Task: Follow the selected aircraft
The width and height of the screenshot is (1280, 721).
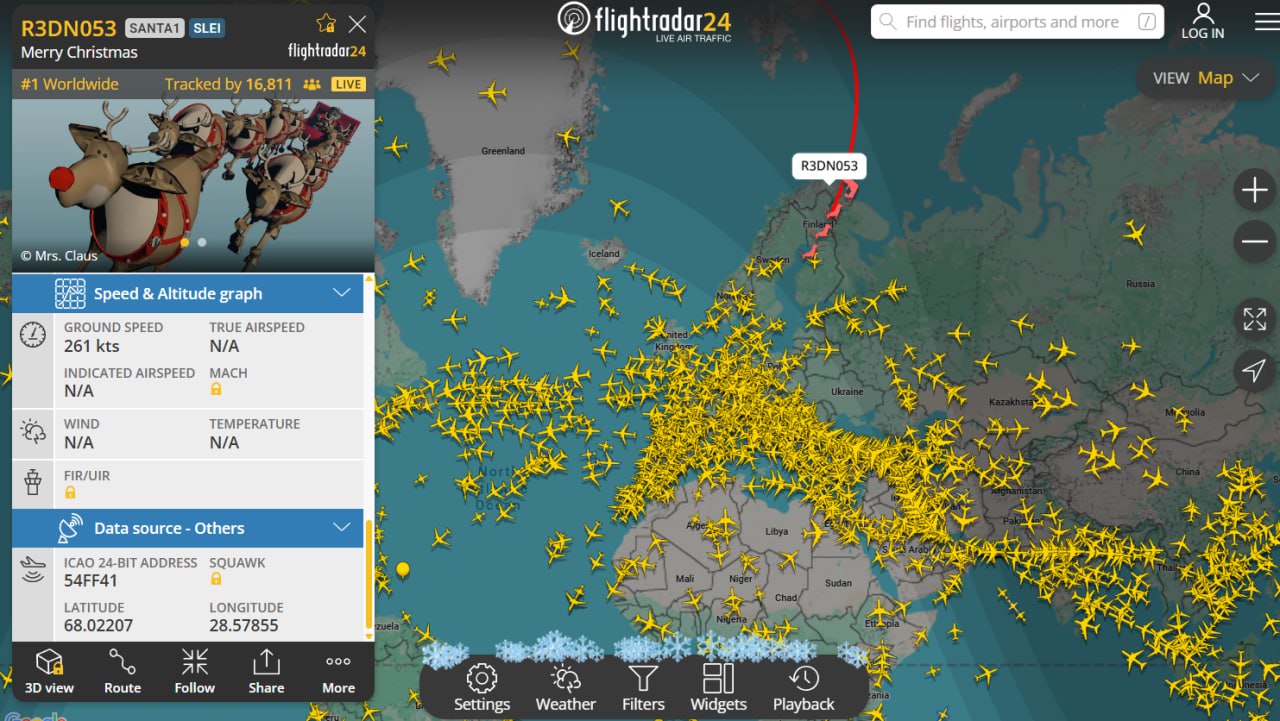Action: pyautogui.click(x=194, y=671)
